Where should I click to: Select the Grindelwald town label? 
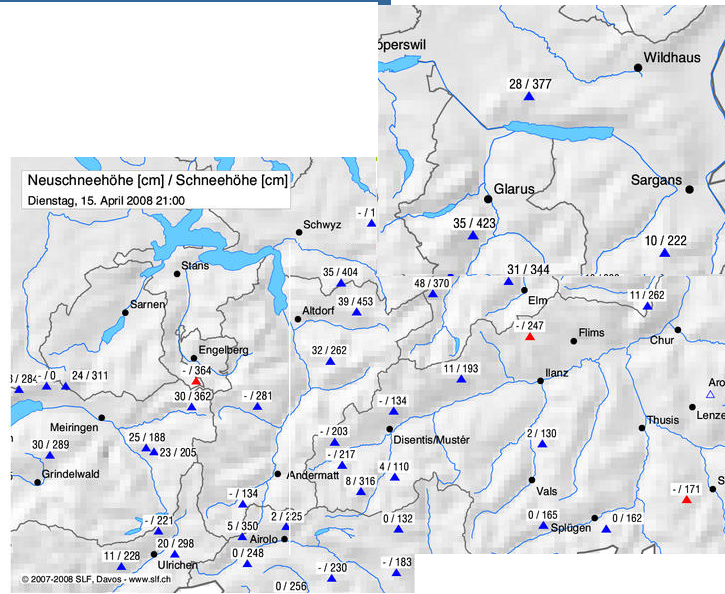pyautogui.click(x=71, y=474)
